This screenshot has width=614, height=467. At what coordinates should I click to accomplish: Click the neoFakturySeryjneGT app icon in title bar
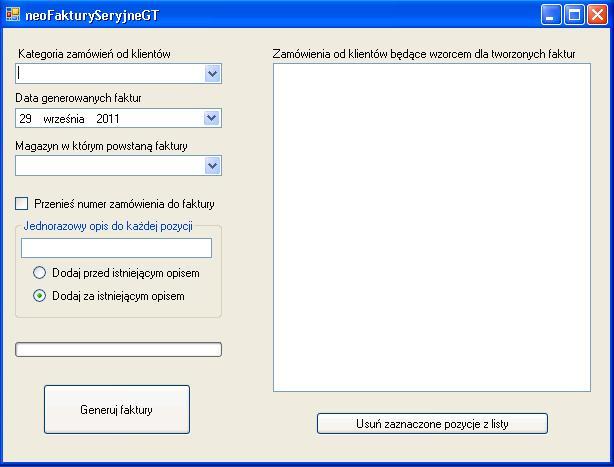(13, 14)
